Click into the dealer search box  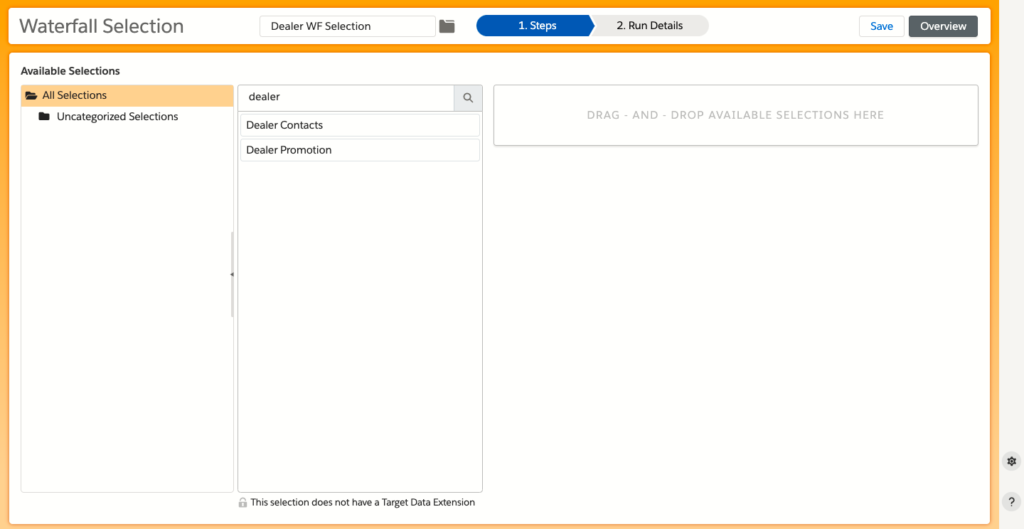coord(346,98)
